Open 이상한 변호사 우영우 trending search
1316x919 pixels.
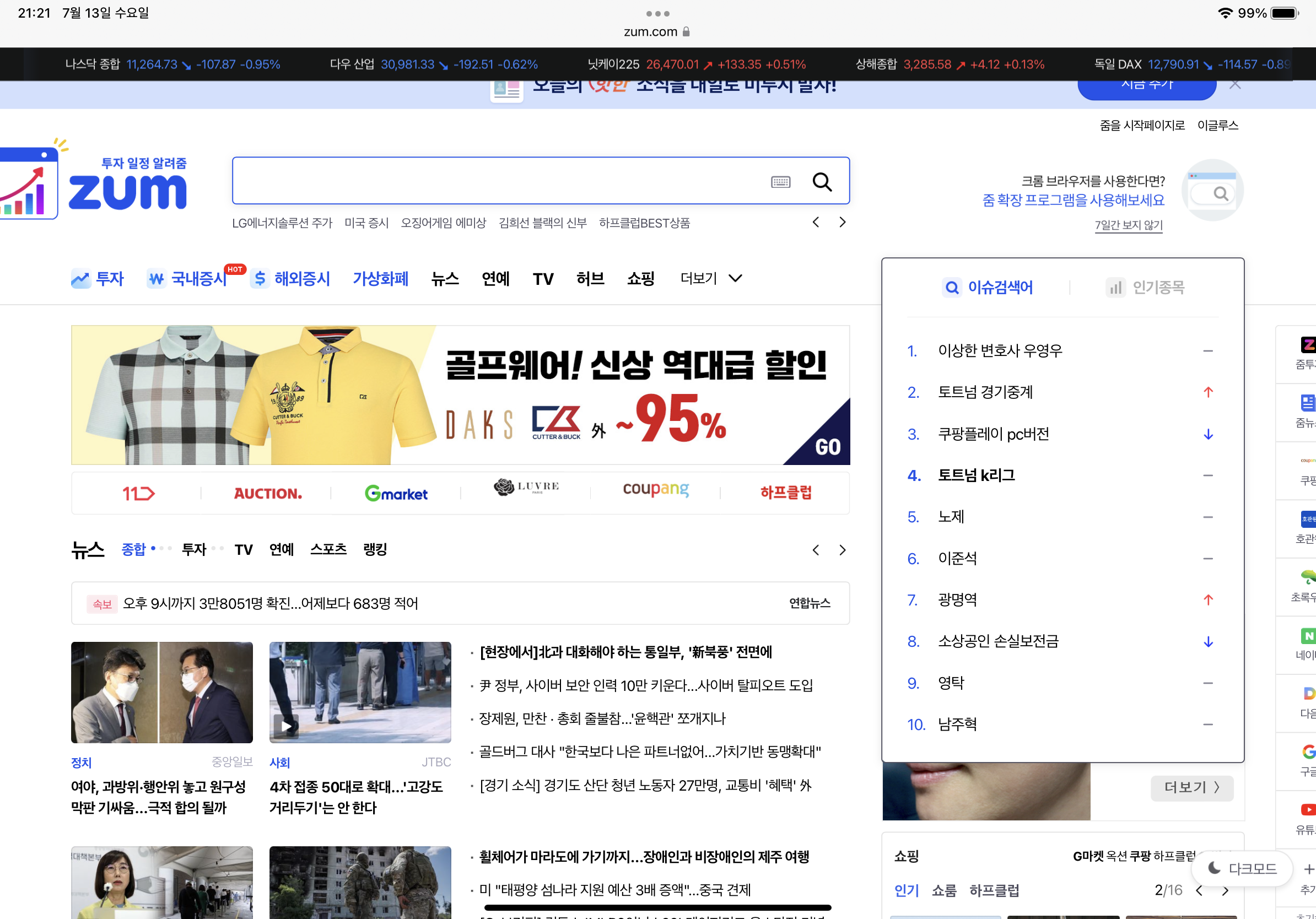point(1000,350)
